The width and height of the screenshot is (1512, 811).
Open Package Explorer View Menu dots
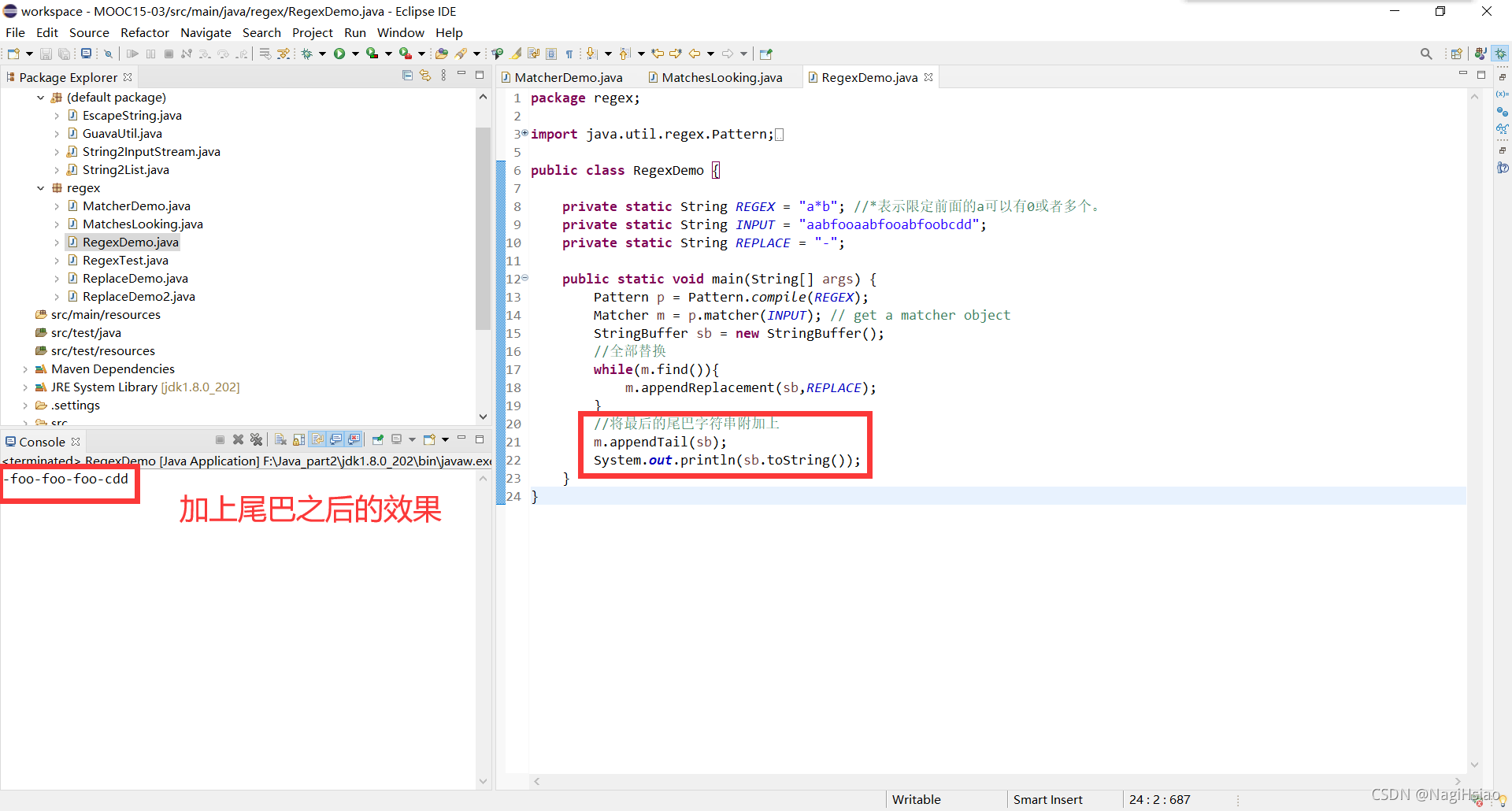click(444, 76)
